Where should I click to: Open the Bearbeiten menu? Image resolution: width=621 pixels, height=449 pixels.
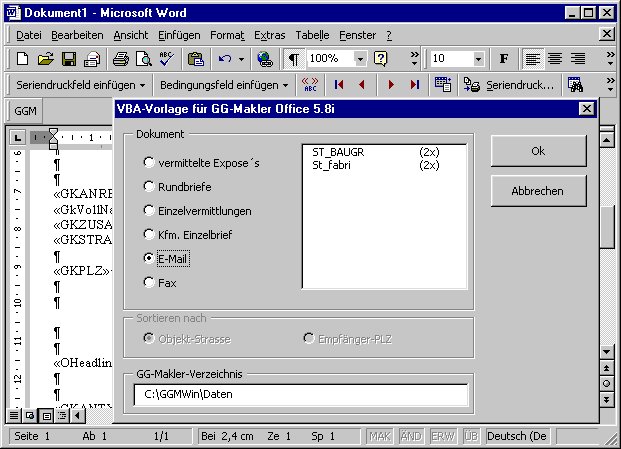click(x=77, y=35)
